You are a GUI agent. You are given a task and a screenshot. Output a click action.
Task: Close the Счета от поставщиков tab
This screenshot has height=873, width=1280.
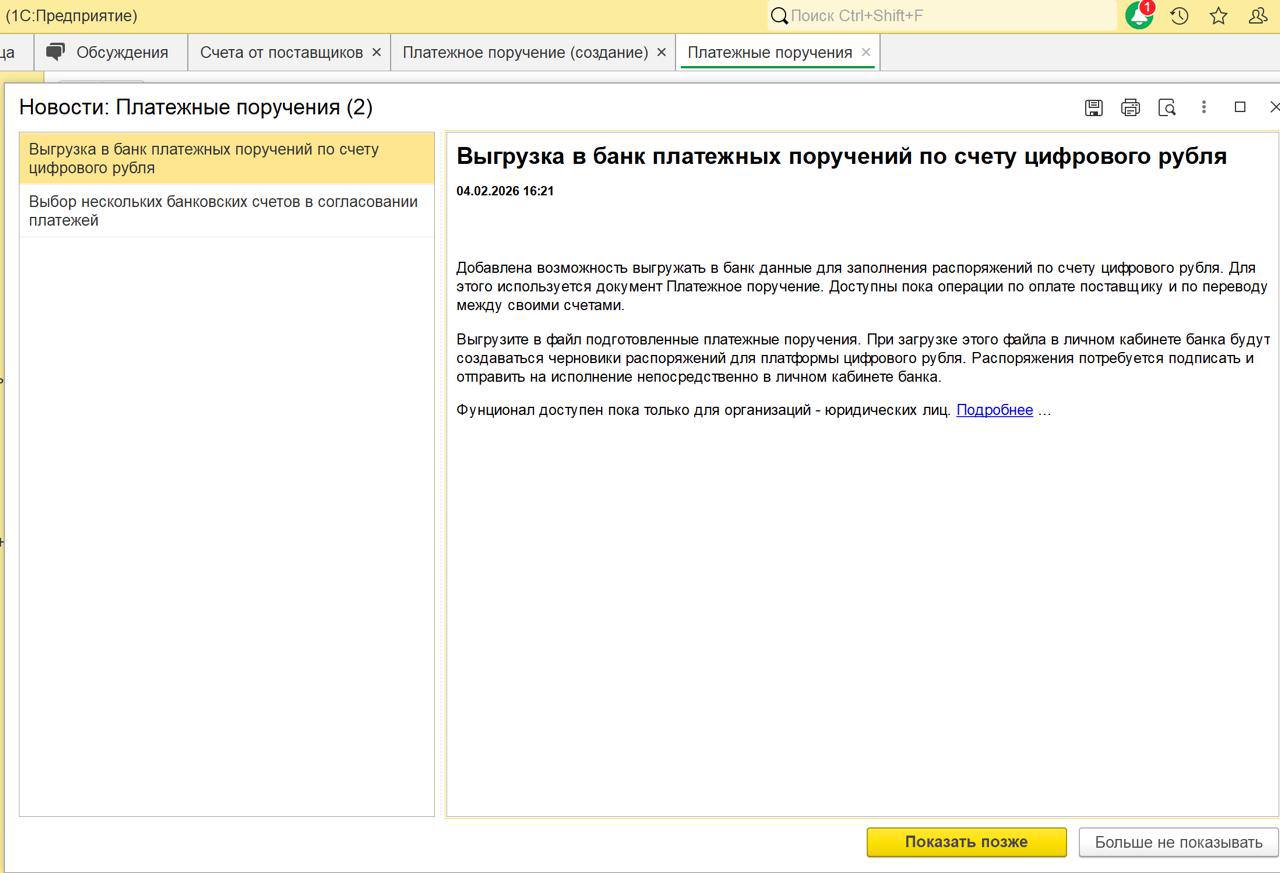[x=376, y=52]
